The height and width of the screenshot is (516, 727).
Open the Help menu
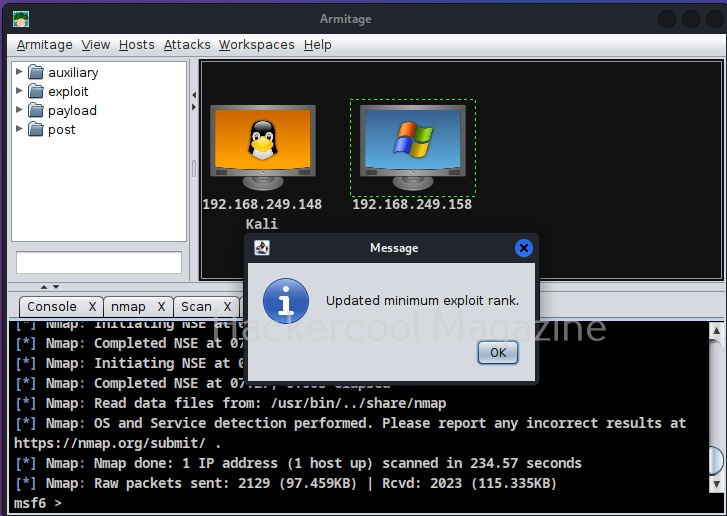click(x=318, y=45)
